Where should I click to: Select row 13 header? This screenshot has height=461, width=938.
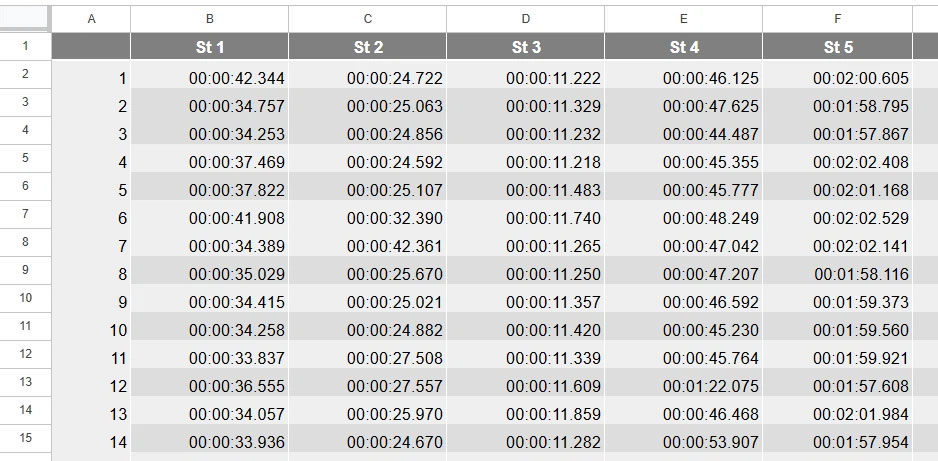click(25, 382)
